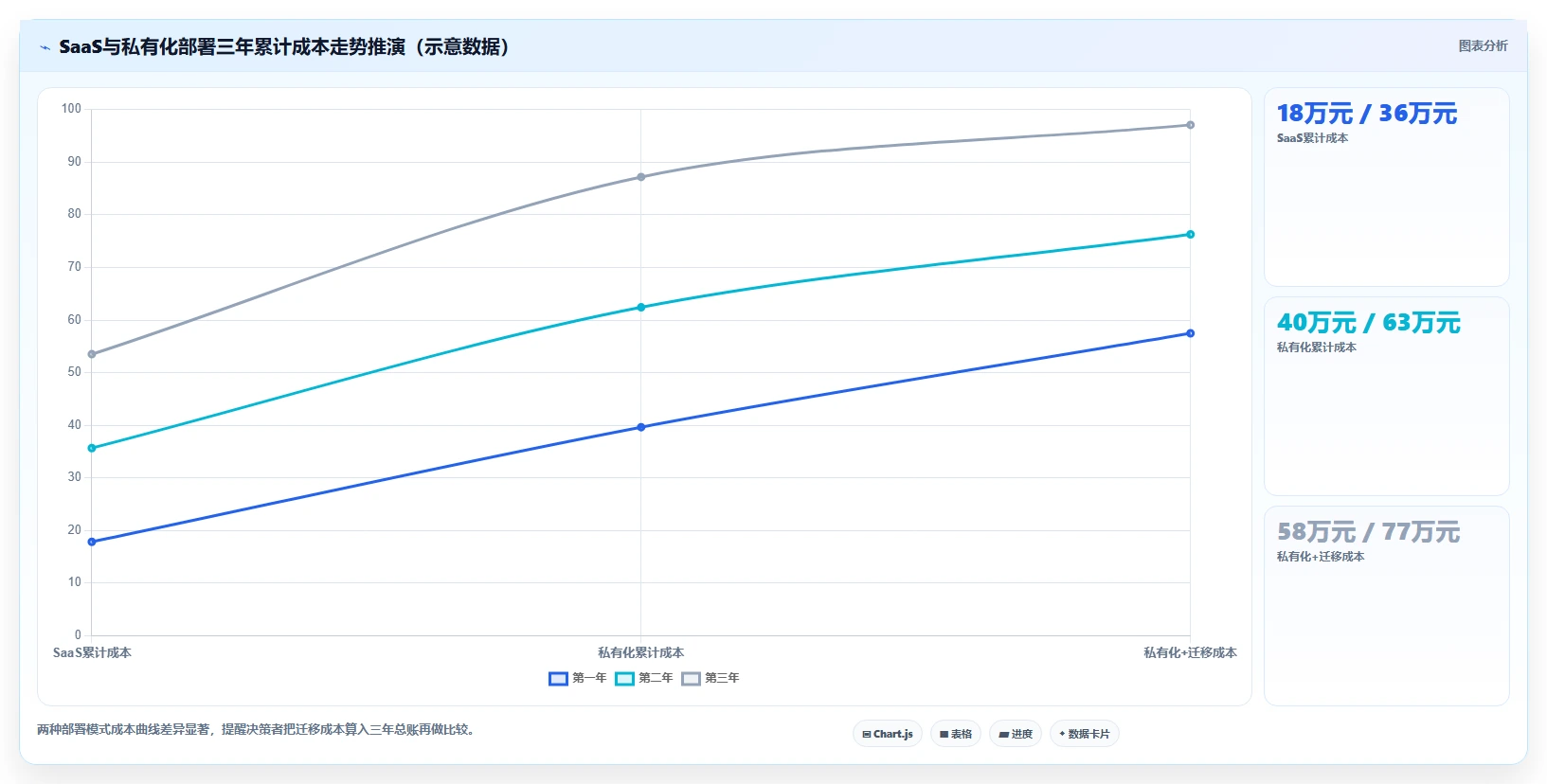Click the blue 第一年 legend color box

pyautogui.click(x=558, y=678)
